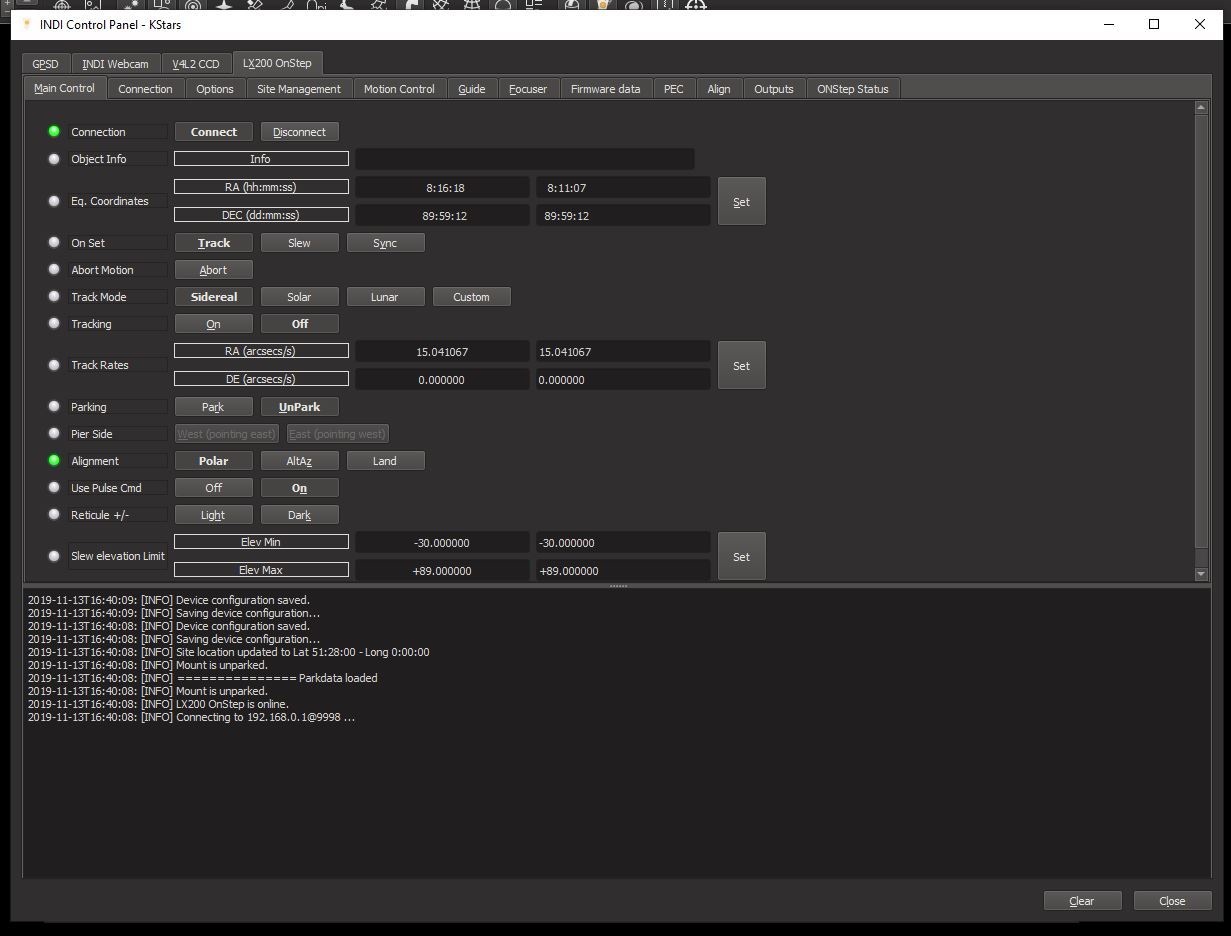The height and width of the screenshot is (936, 1231).
Task: Click the Reticule Light button
Action: (x=214, y=515)
